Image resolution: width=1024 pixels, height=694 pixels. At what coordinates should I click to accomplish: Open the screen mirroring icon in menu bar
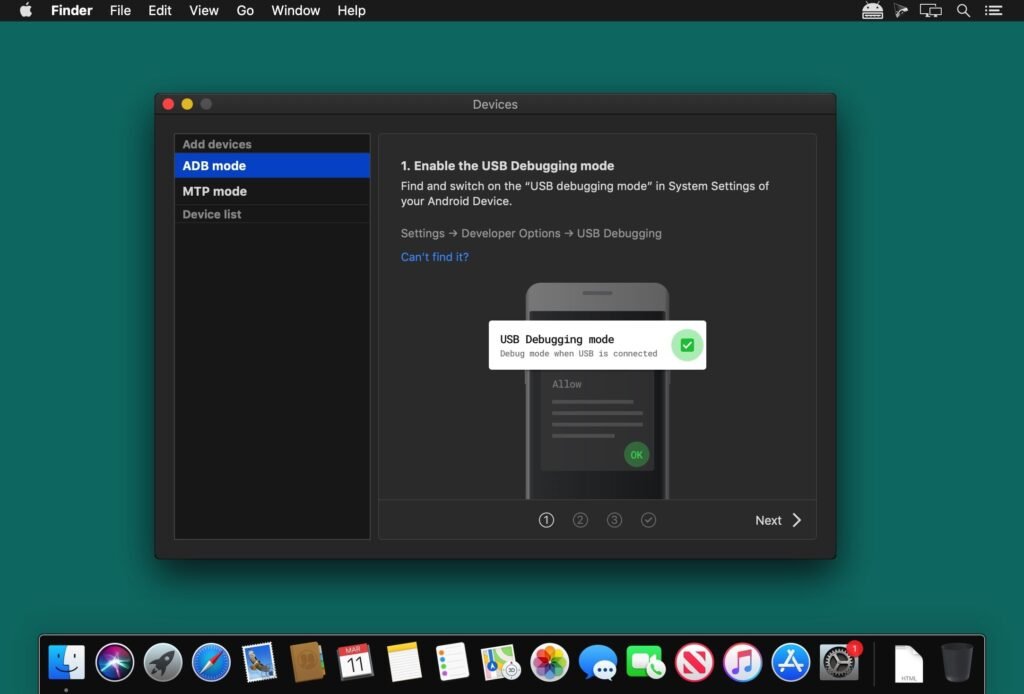(x=931, y=10)
